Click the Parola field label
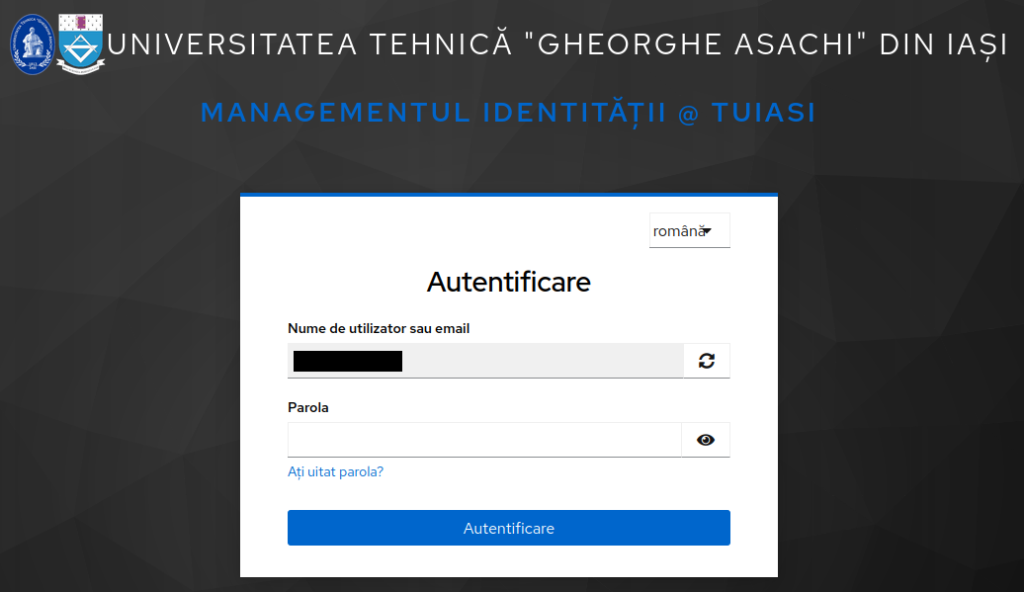The width and height of the screenshot is (1024, 592). 308,407
